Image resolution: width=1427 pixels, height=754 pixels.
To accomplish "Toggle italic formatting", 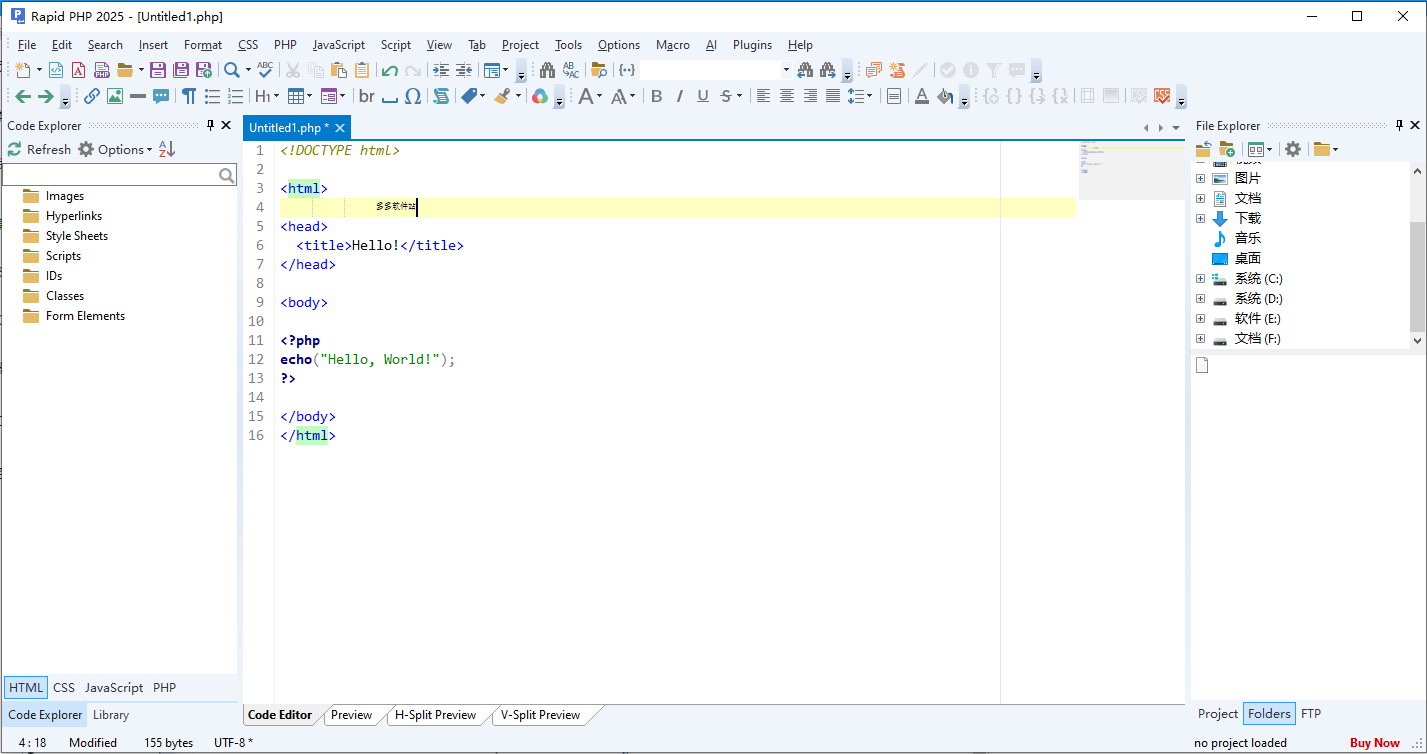I will point(679,96).
